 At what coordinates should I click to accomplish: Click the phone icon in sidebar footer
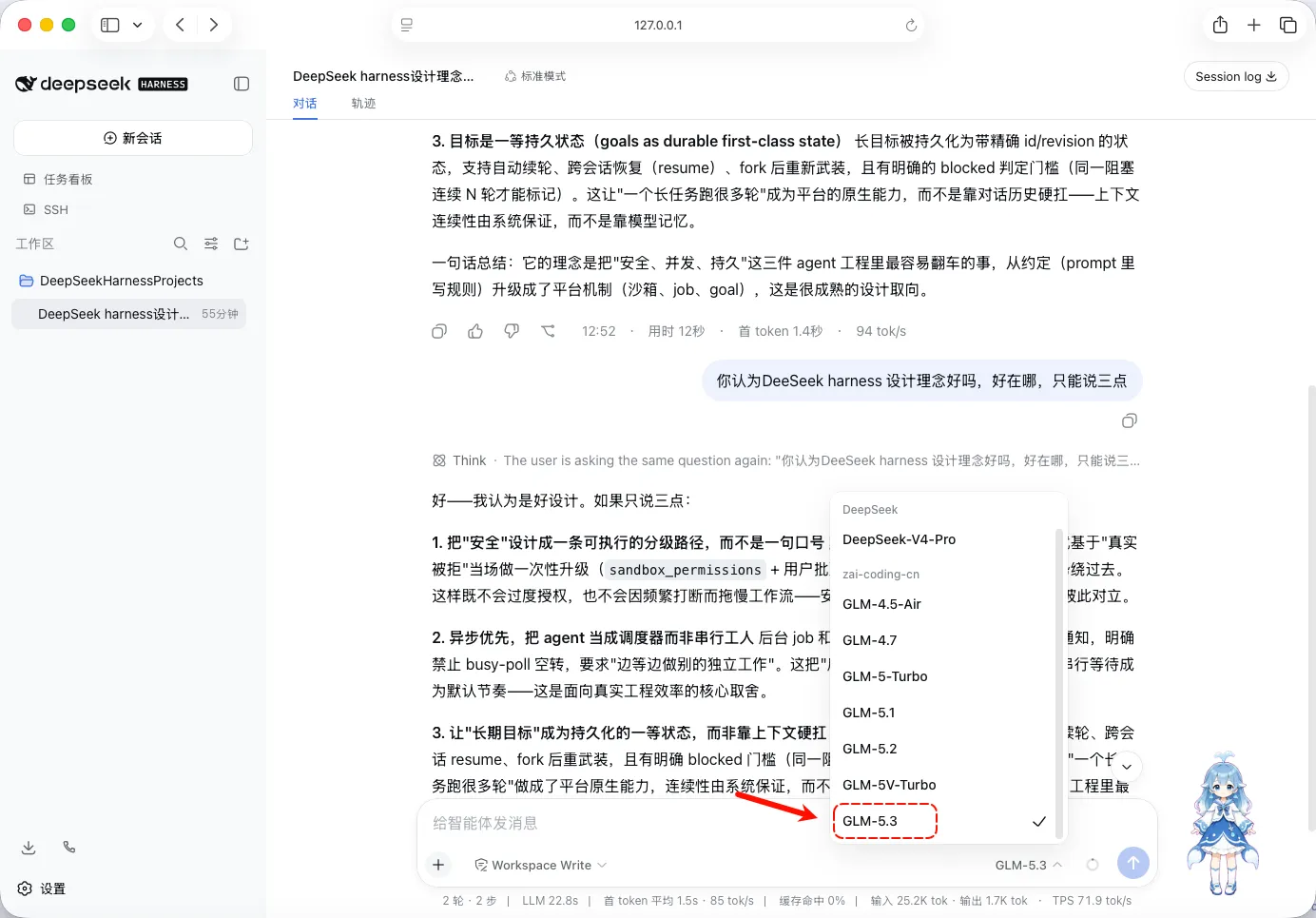[x=69, y=847]
